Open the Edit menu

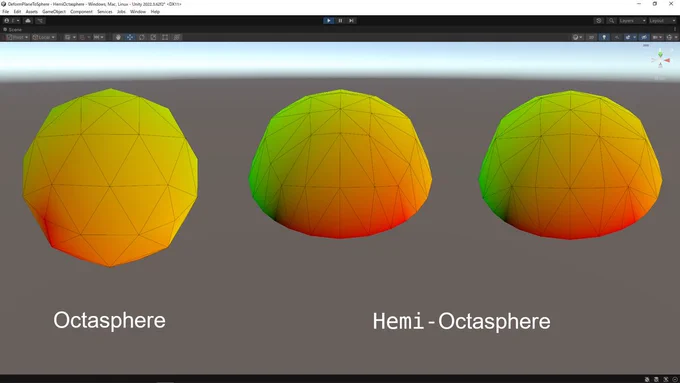coord(17,12)
